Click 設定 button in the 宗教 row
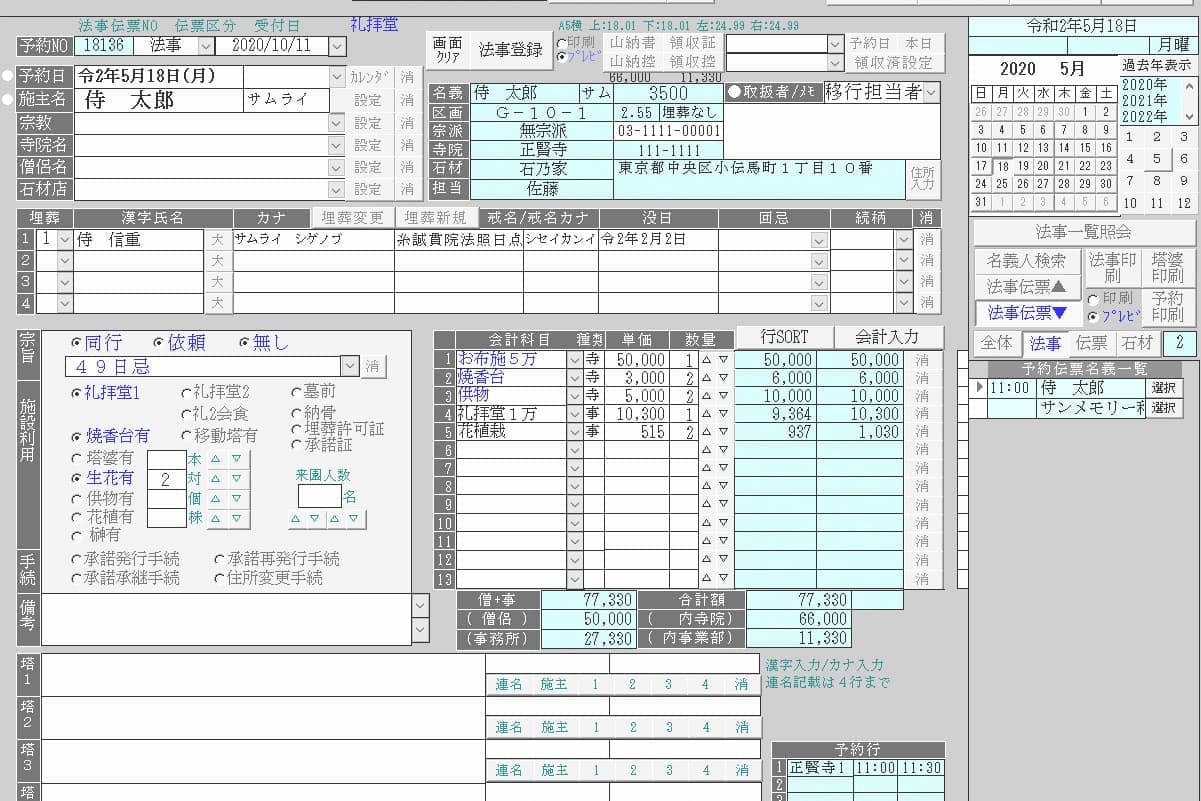 [368, 123]
